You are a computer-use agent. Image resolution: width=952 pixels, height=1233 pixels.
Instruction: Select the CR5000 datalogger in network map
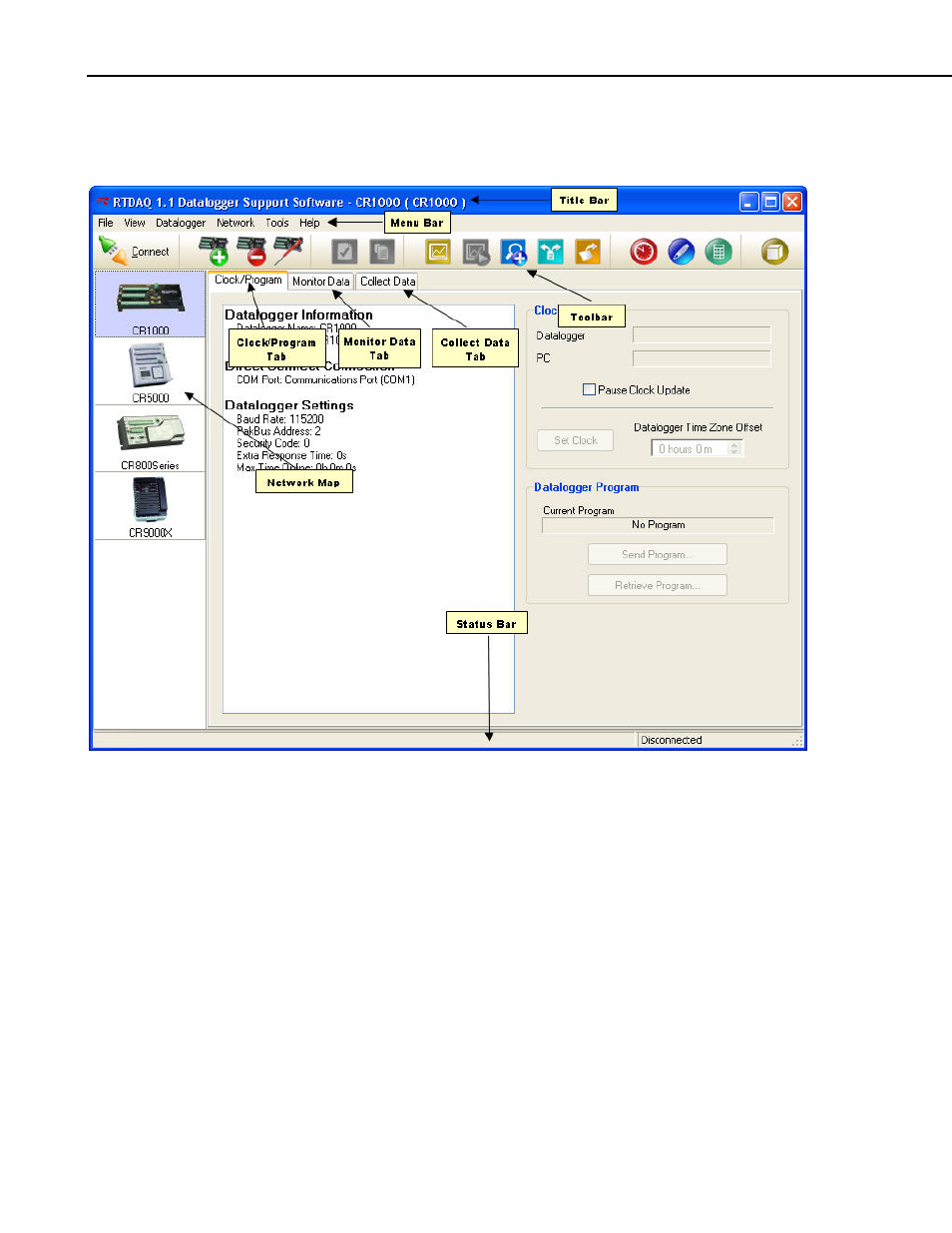[151, 371]
